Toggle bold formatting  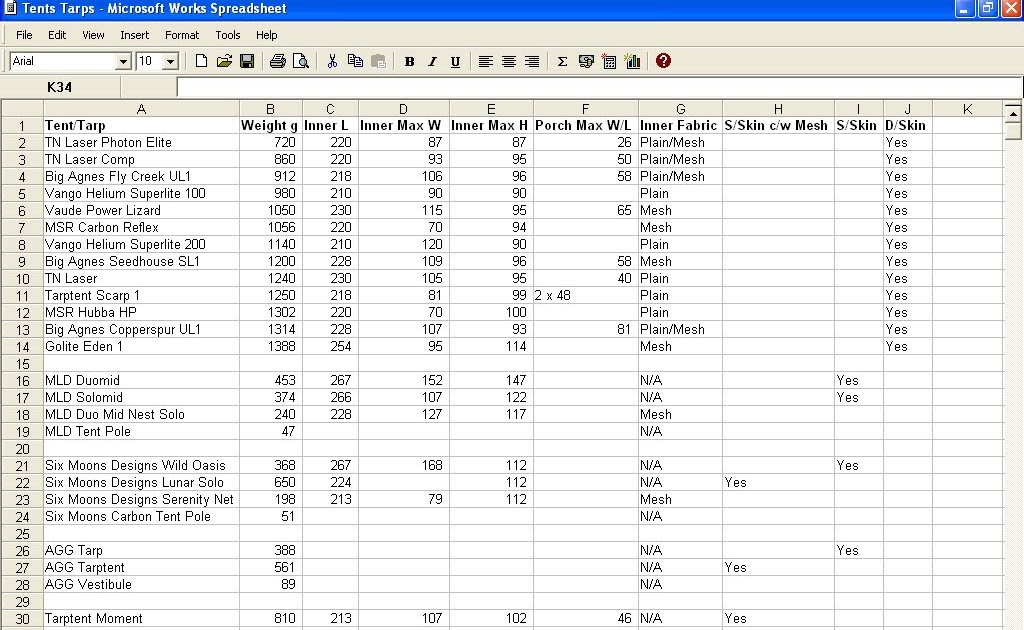[x=409, y=61]
